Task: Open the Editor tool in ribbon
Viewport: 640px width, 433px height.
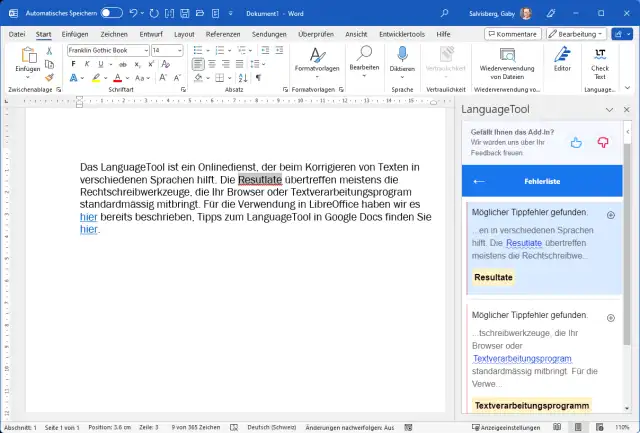Action: (562, 59)
